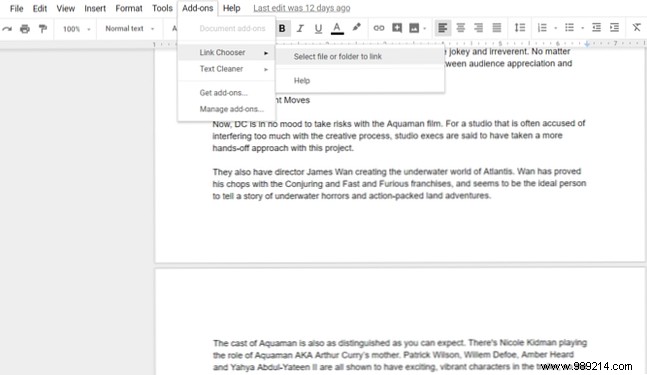
Task: Click the 'Now, DC is in no mood' paragraph
Action: coord(399,135)
